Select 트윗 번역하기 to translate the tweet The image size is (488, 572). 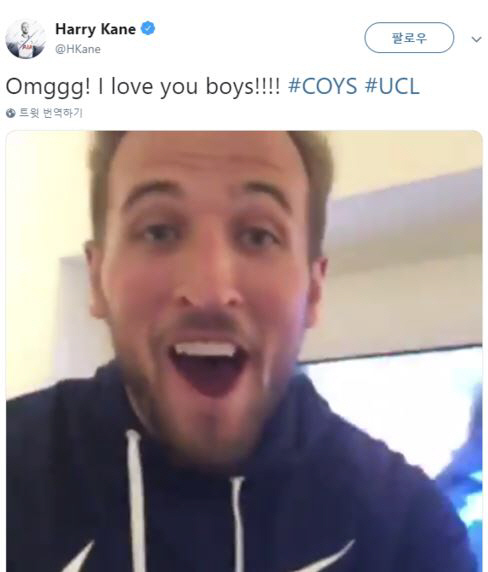point(51,113)
